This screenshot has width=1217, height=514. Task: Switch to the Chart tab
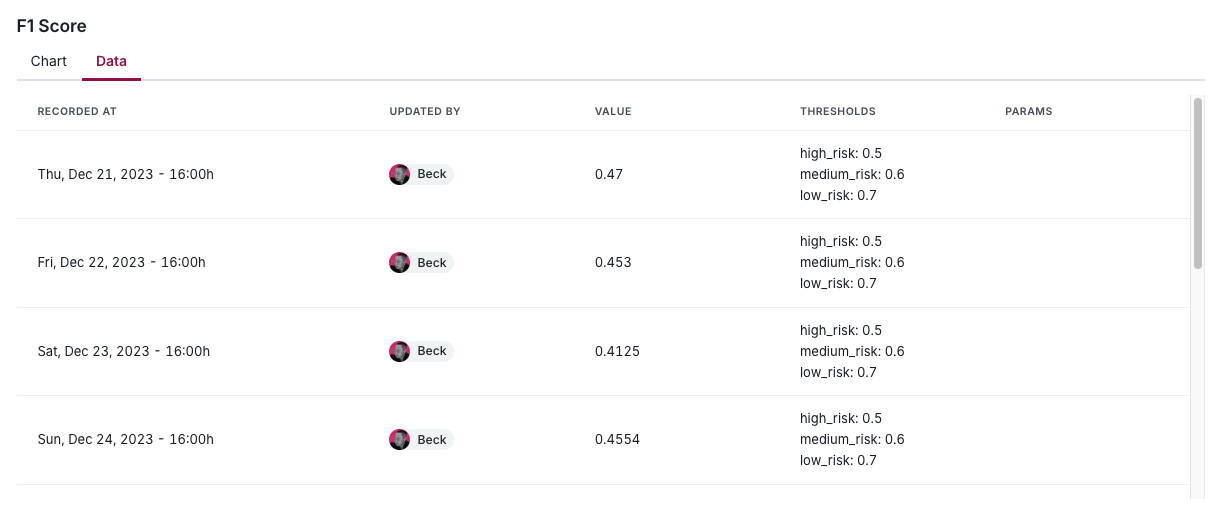48,61
